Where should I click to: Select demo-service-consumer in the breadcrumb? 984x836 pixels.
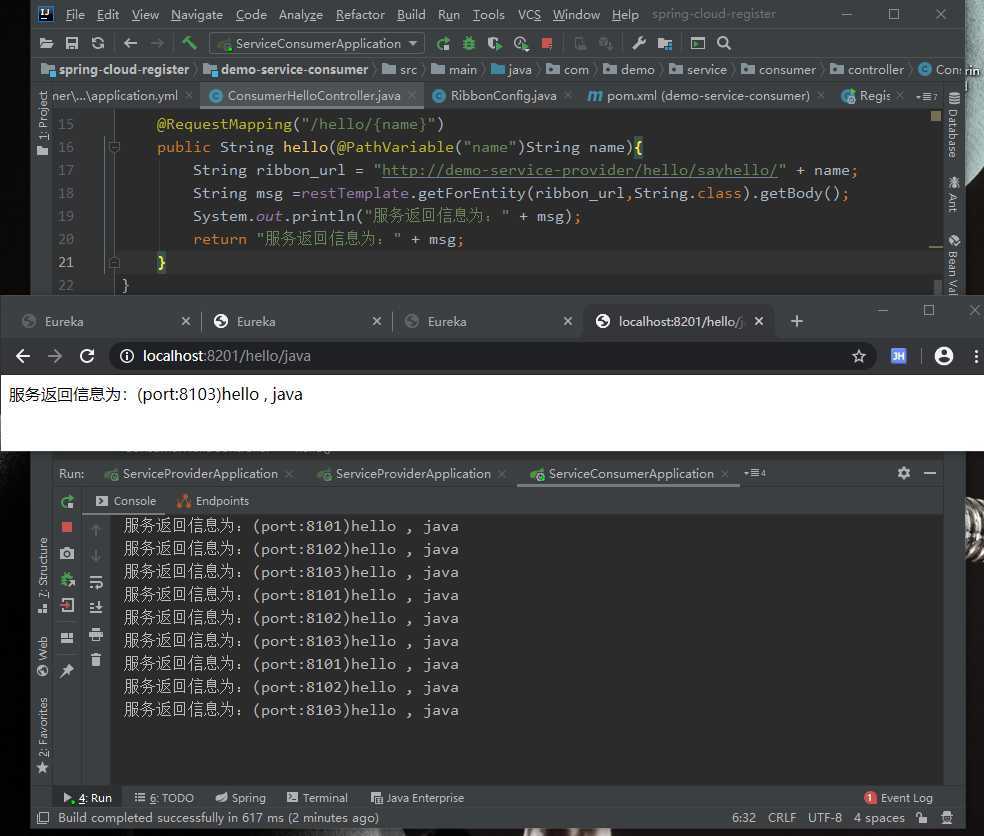[x=286, y=70]
